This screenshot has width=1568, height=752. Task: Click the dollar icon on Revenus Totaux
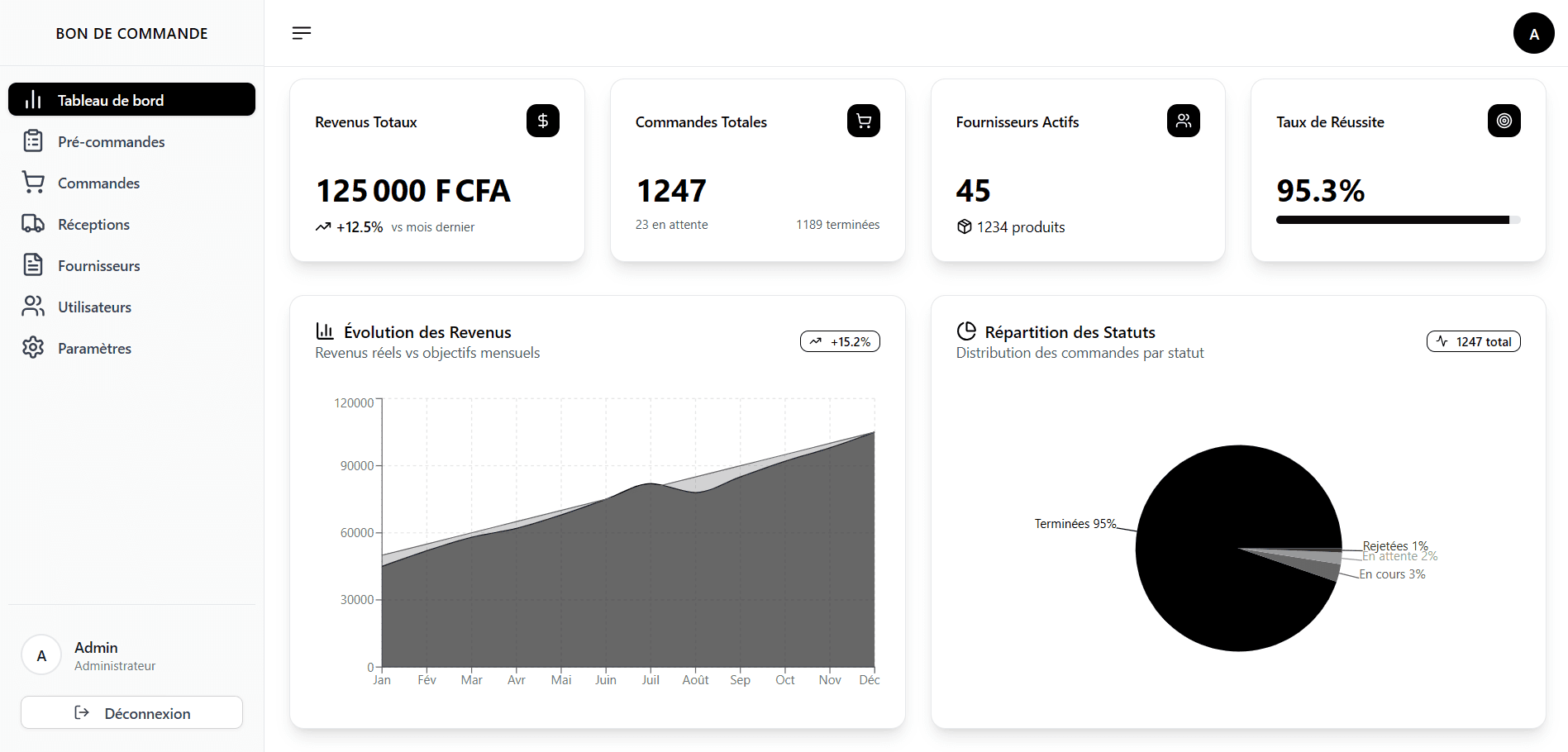tap(542, 121)
